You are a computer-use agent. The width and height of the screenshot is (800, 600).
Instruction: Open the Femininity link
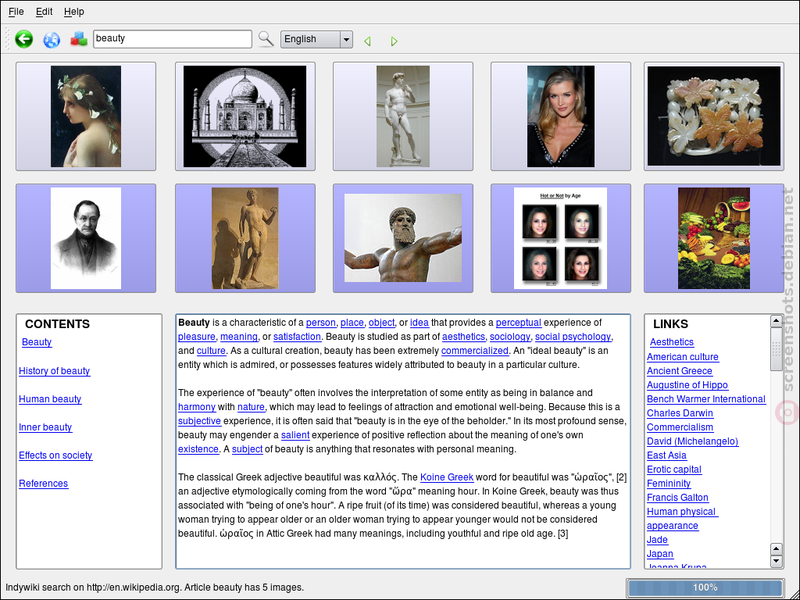pos(669,483)
